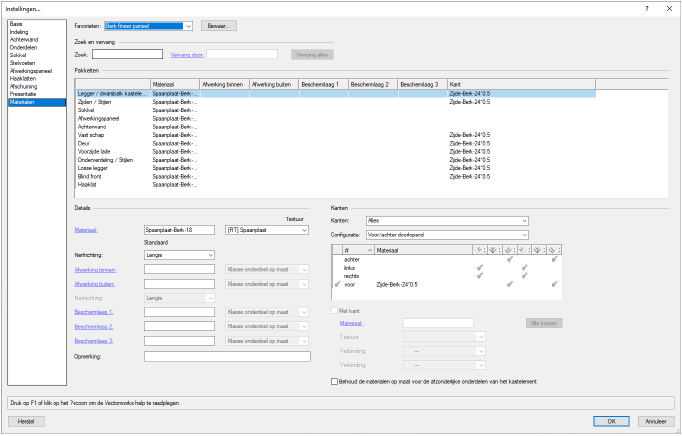This screenshot has width=682, height=436.
Task: Select the 'Voorzijde lade' row
Action: tap(335, 151)
